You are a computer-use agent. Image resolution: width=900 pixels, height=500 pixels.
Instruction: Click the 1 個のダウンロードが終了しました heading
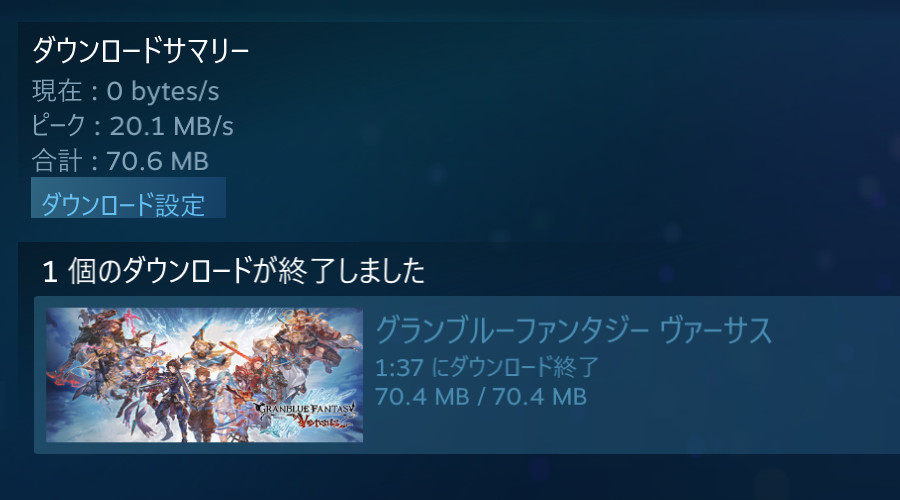pyautogui.click(x=234, y=270)
